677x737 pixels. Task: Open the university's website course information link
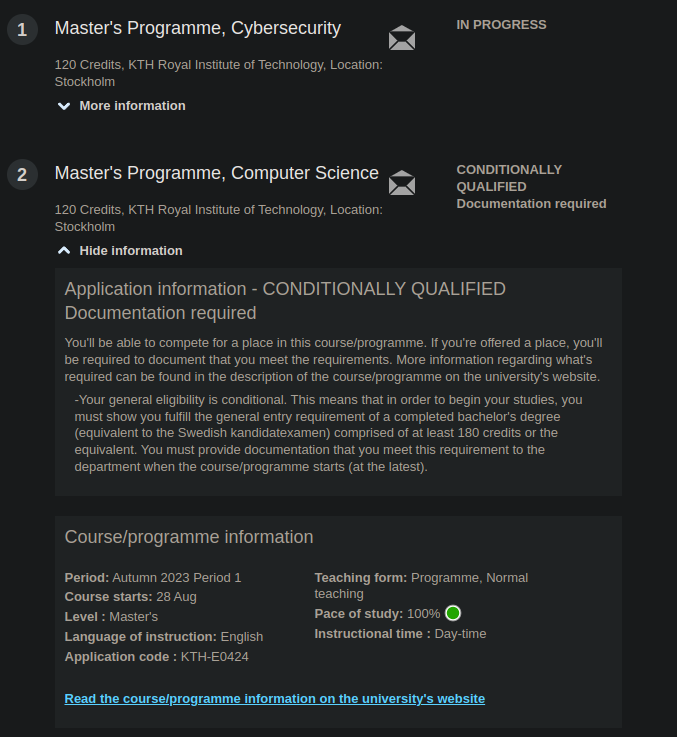pyautogui.click(x=274, y=699)
